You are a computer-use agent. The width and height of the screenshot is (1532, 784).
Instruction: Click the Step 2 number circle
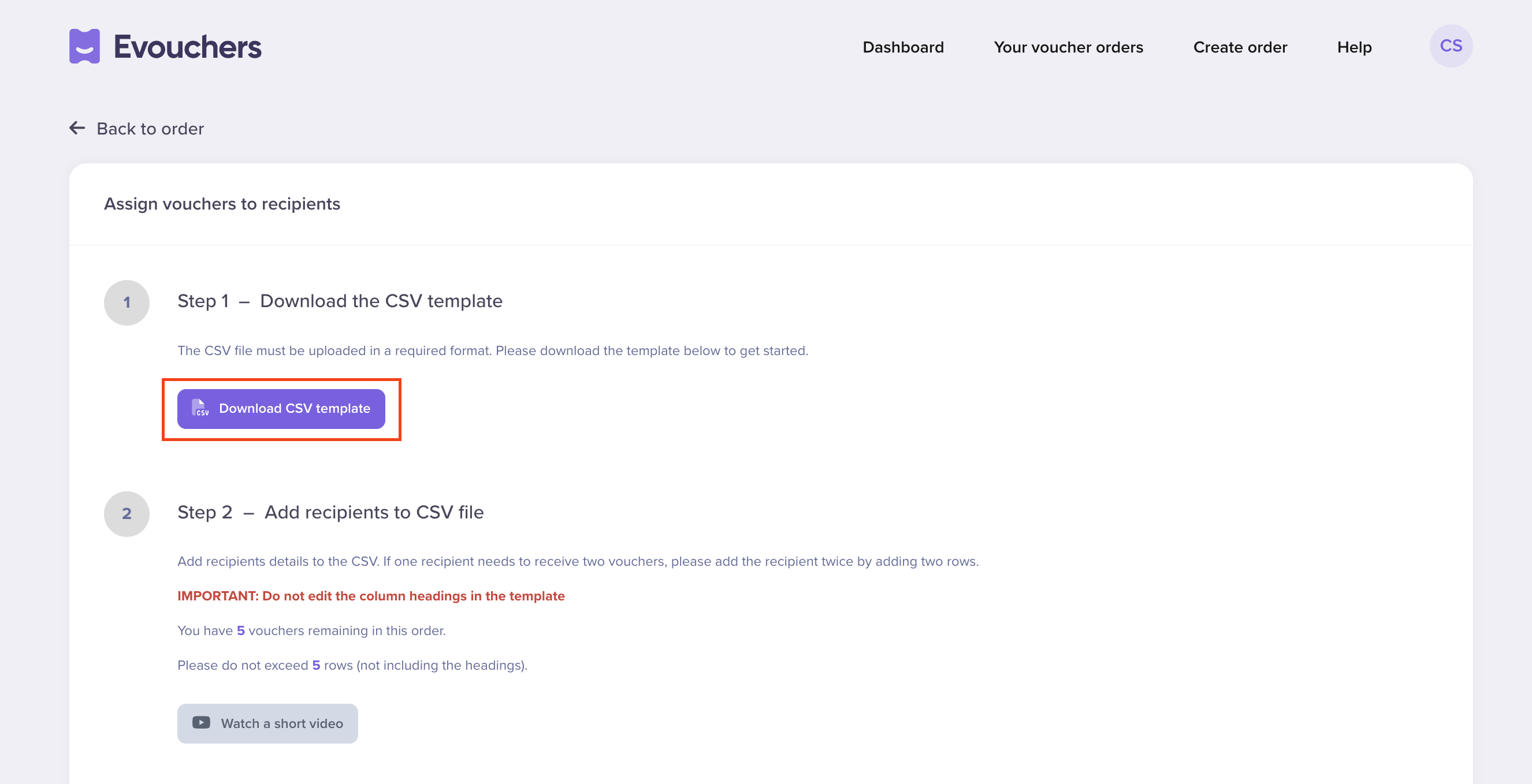click(127, 514)
